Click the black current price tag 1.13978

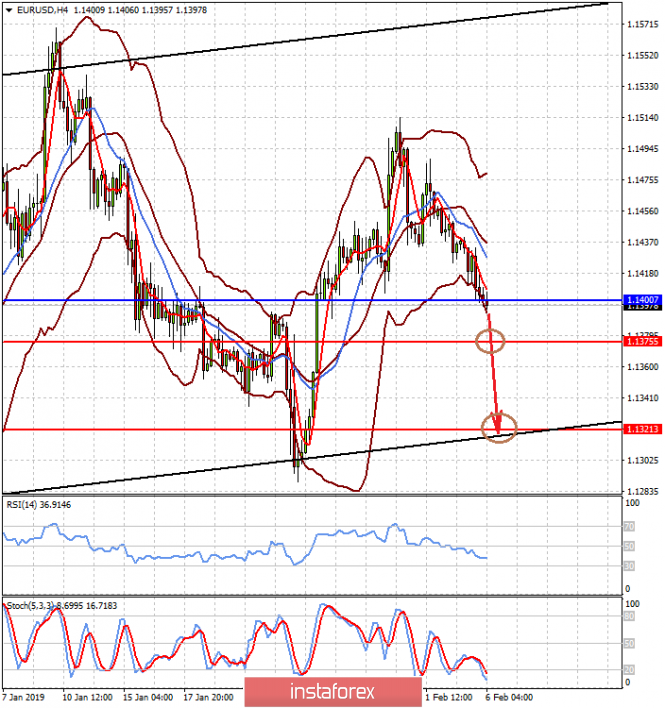(x=642, y=307)
